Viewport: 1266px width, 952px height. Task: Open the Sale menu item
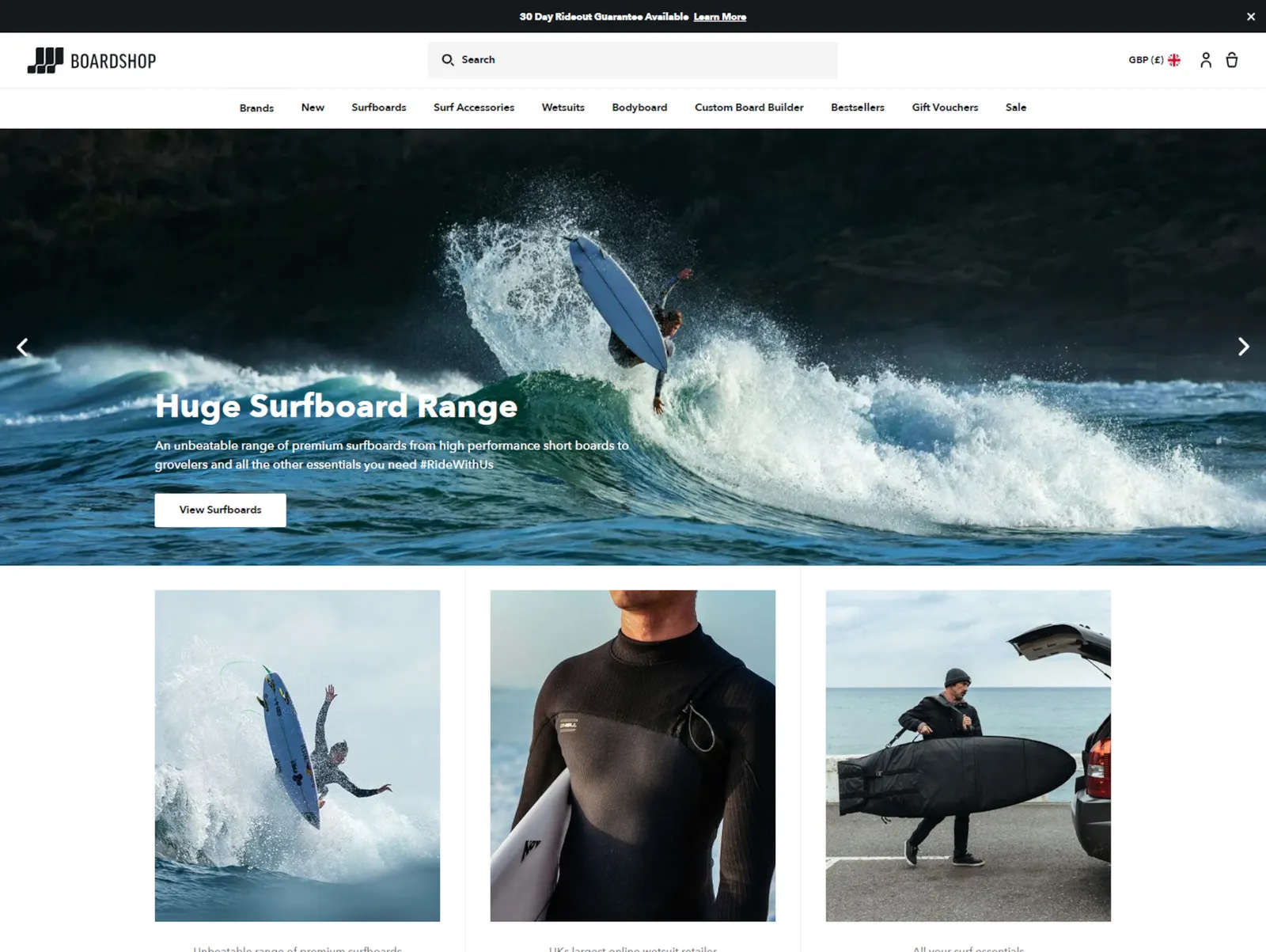[x=1016, y=108]
